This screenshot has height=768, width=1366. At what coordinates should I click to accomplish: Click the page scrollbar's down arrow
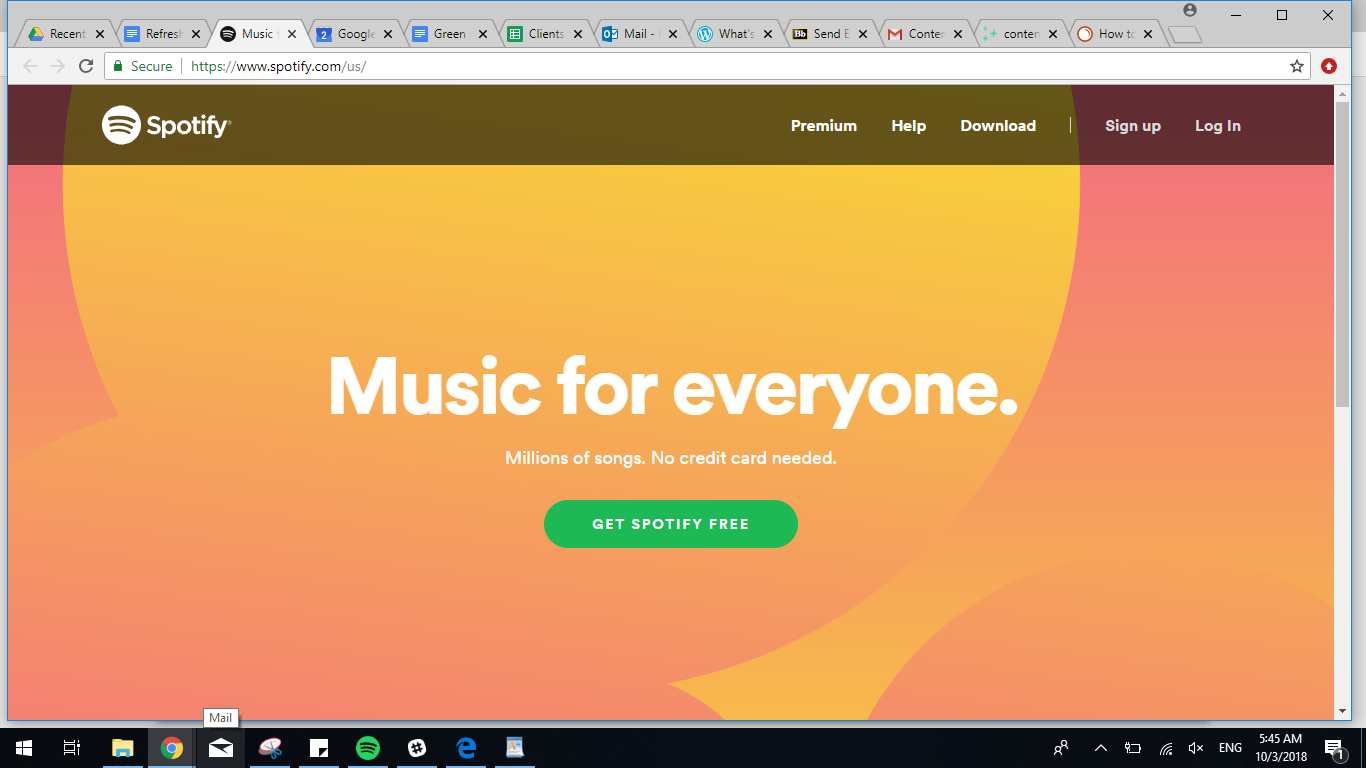(1342, 711)
